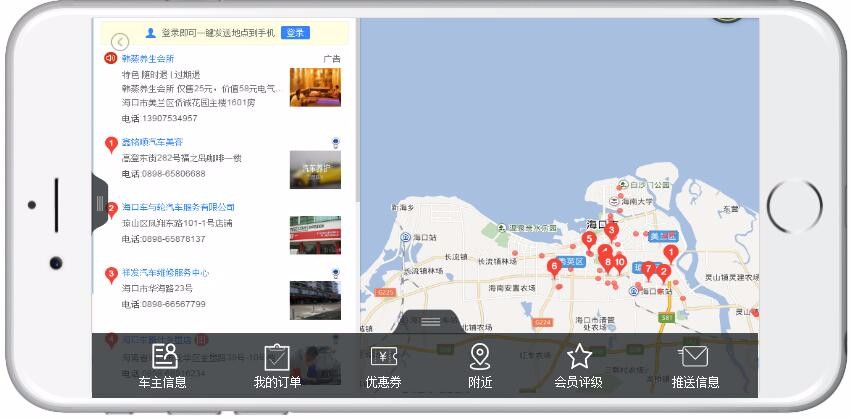Open 车主信息 in the bottom menu
852x418 pixels.
click(162, 365)
